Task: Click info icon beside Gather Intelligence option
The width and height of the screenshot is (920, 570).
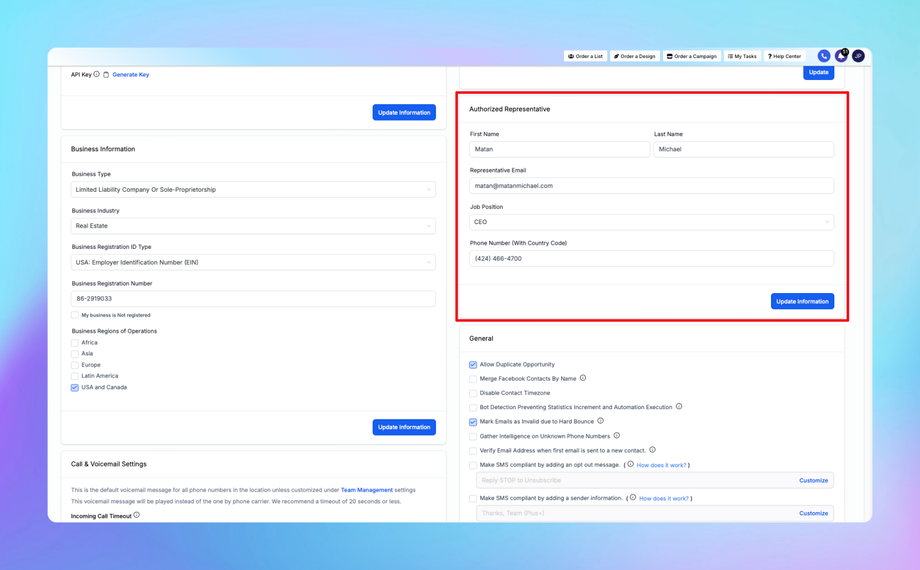Action: [617, 436]
